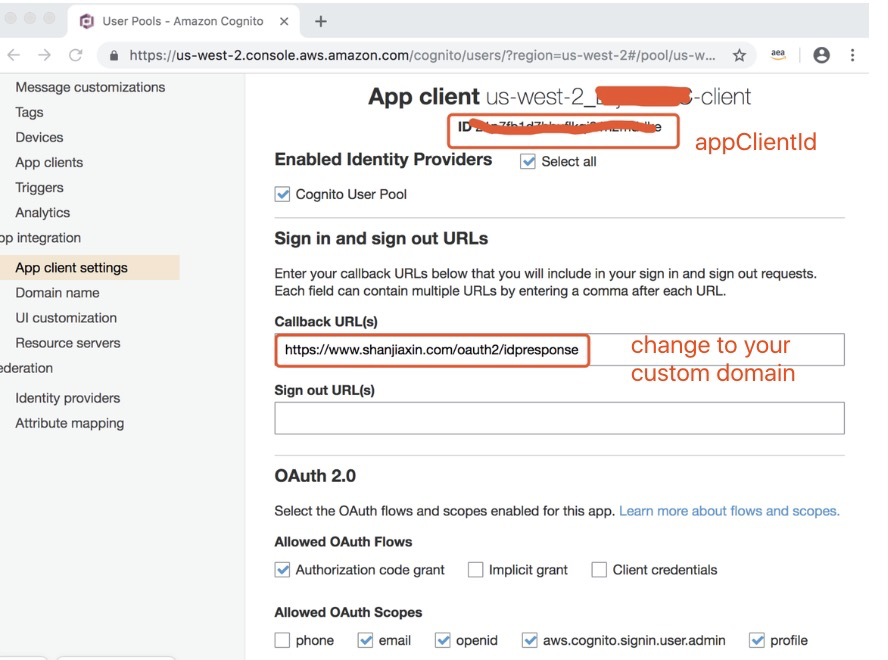Open a new tab with plus
The width and height of the screenshot is (888, 660).
[x=321, y=22]
